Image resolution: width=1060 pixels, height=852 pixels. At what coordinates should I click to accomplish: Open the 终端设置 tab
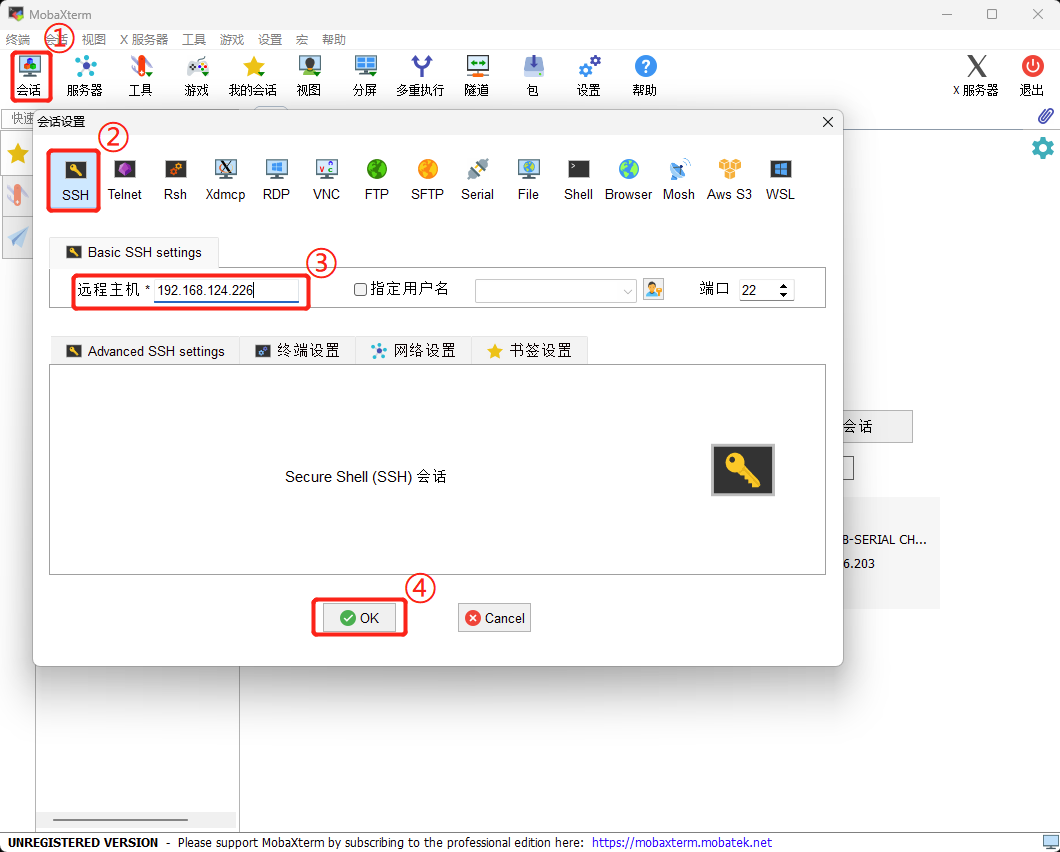[x=297, y=351]
